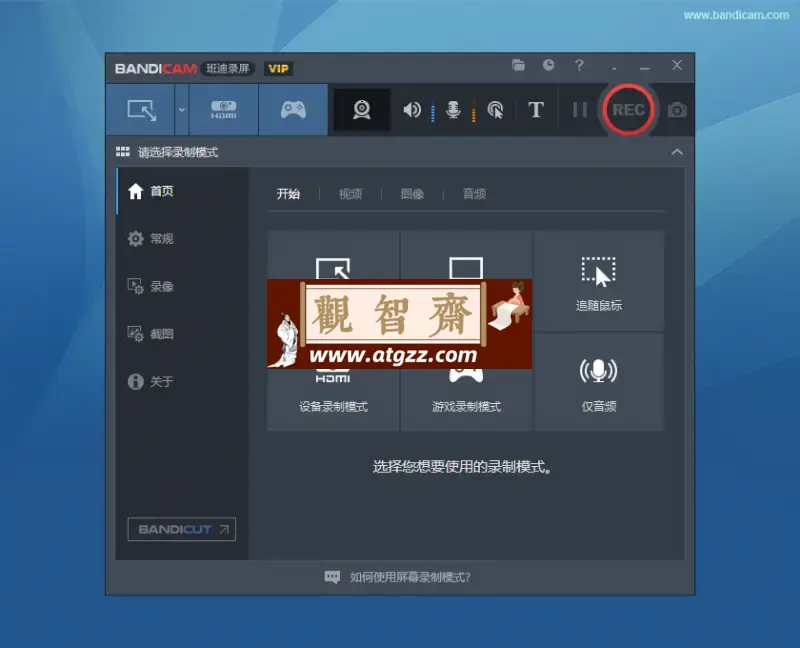Image resolution: width=800 pixels, height=648 pixels.
Task: Switch to the 音频 tab
Action: 474,194
